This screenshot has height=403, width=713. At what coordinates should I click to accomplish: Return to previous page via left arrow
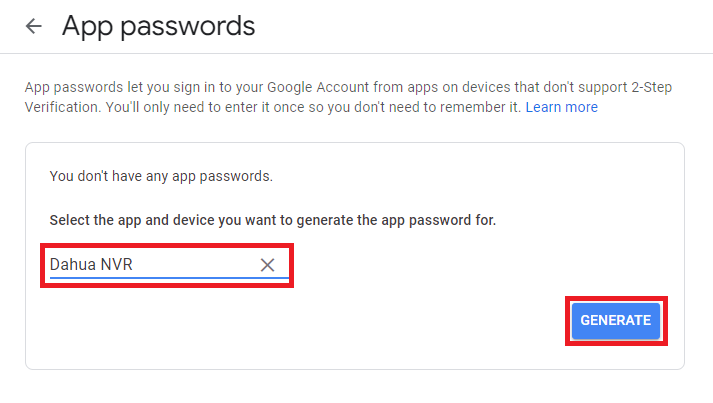tap(34, 27)
